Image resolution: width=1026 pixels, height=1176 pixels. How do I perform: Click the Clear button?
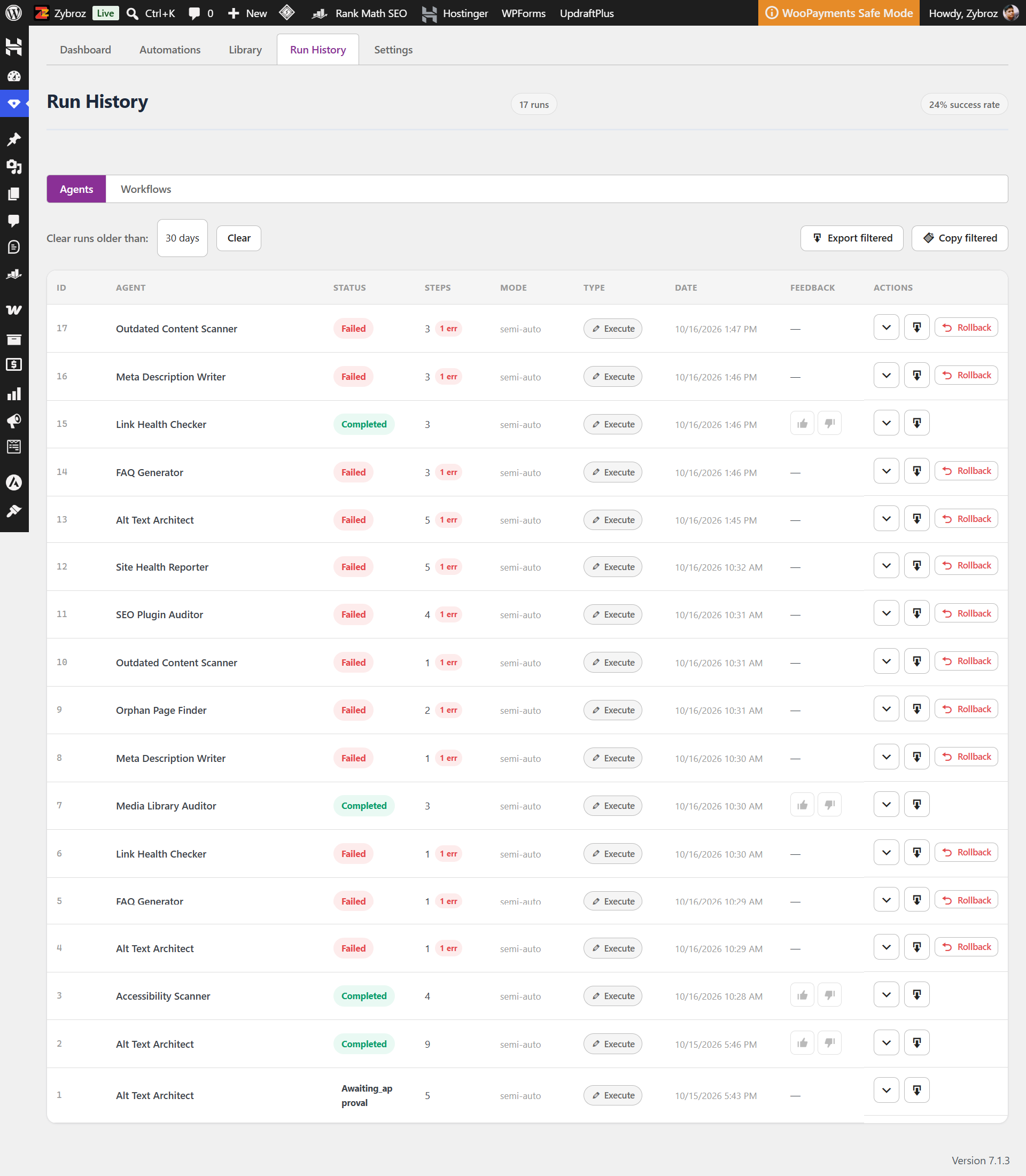point(239,238)
